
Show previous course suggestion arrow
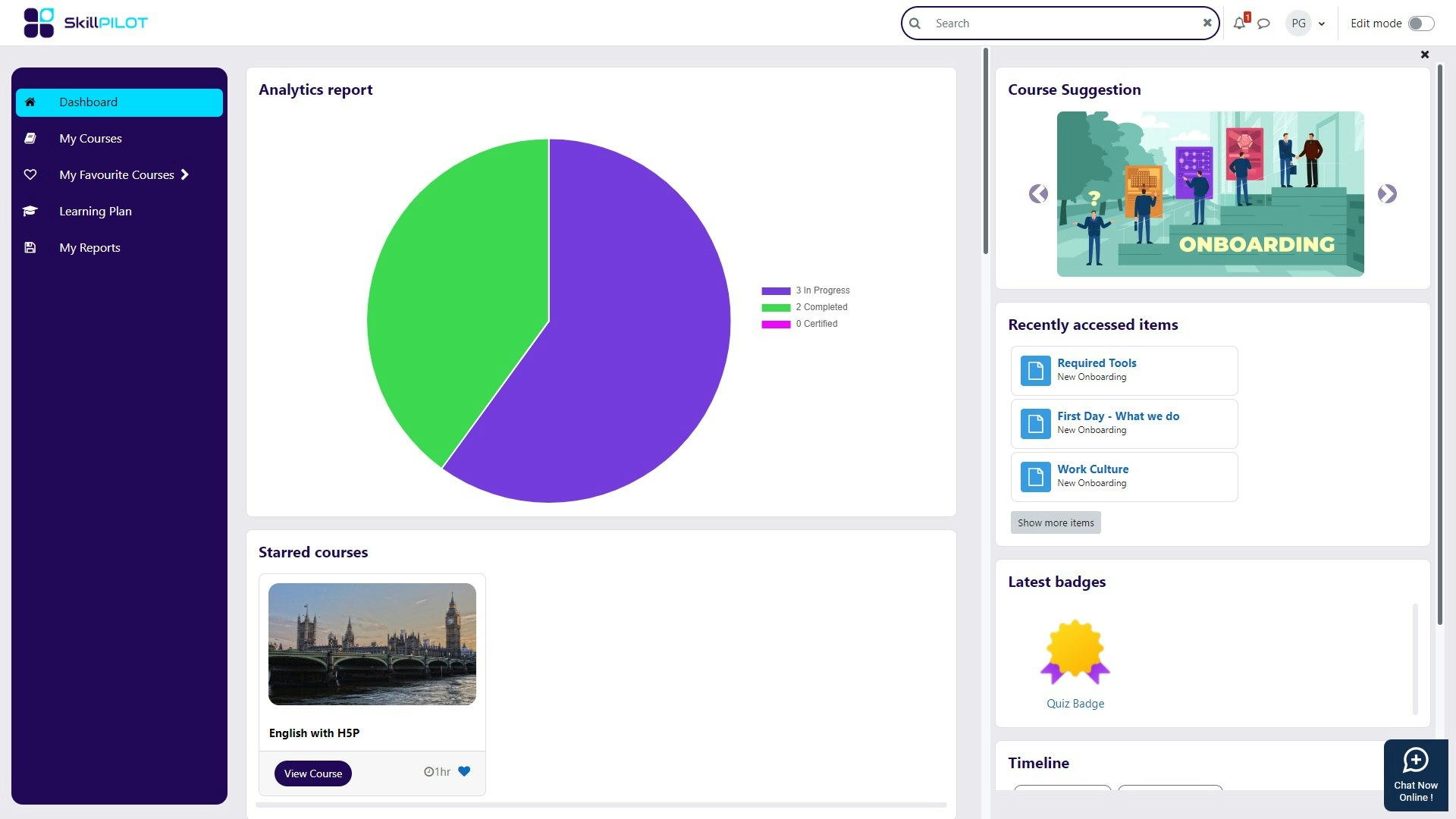[1038, 194]
